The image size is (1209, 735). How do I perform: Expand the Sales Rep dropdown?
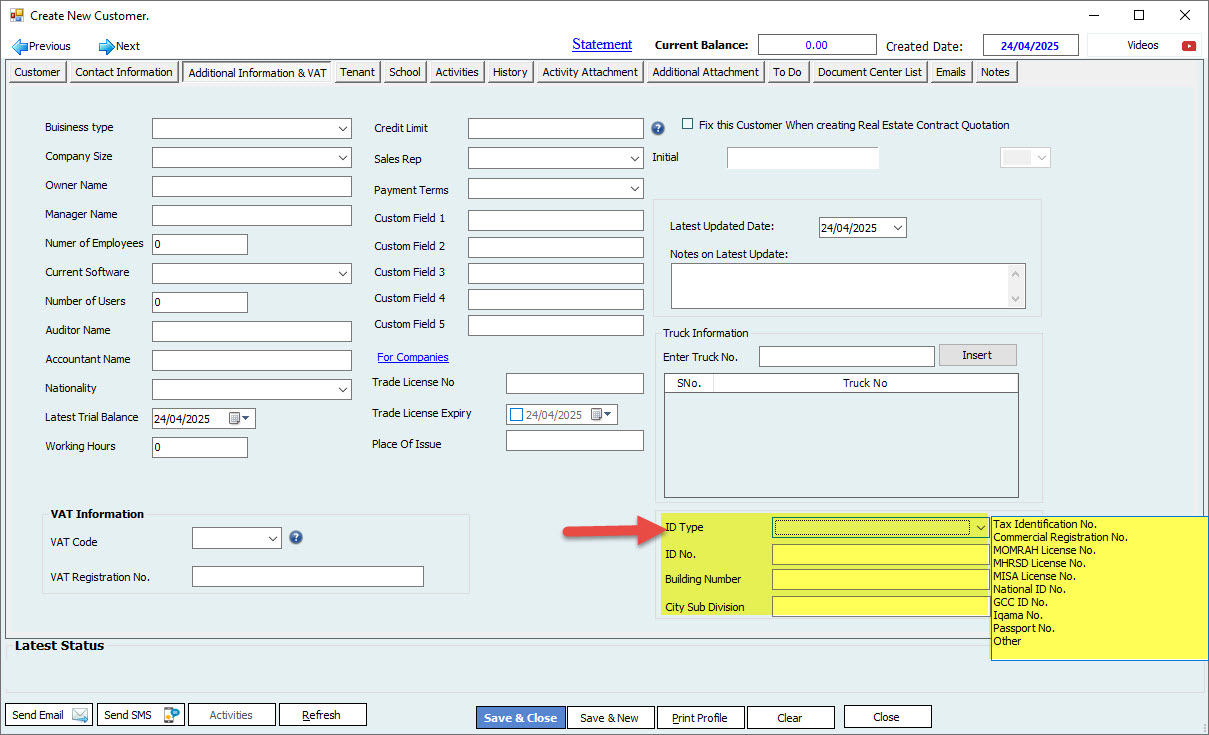pos(635,159)
